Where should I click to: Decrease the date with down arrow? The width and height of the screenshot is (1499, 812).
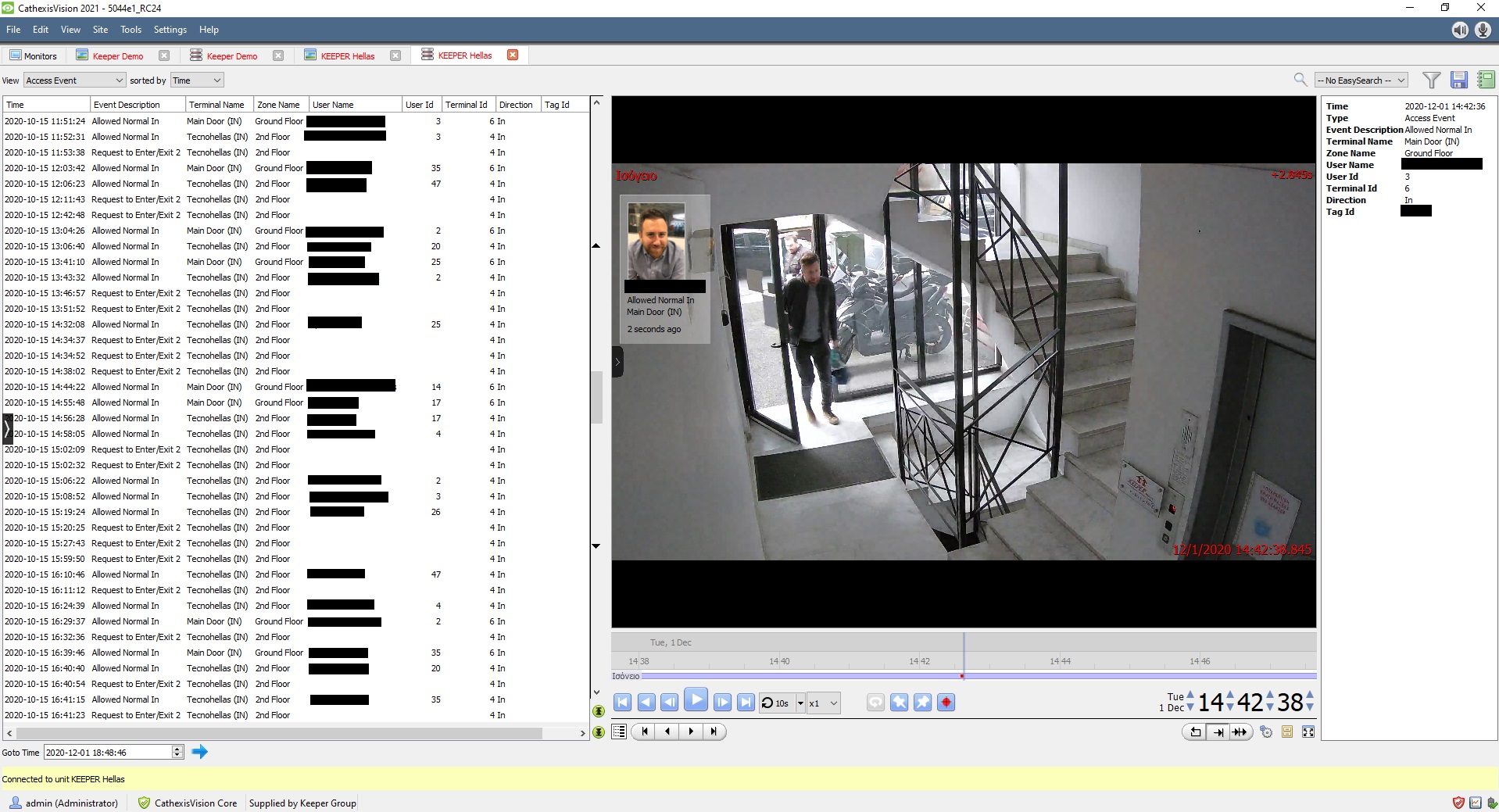[x=1190, y=708]
